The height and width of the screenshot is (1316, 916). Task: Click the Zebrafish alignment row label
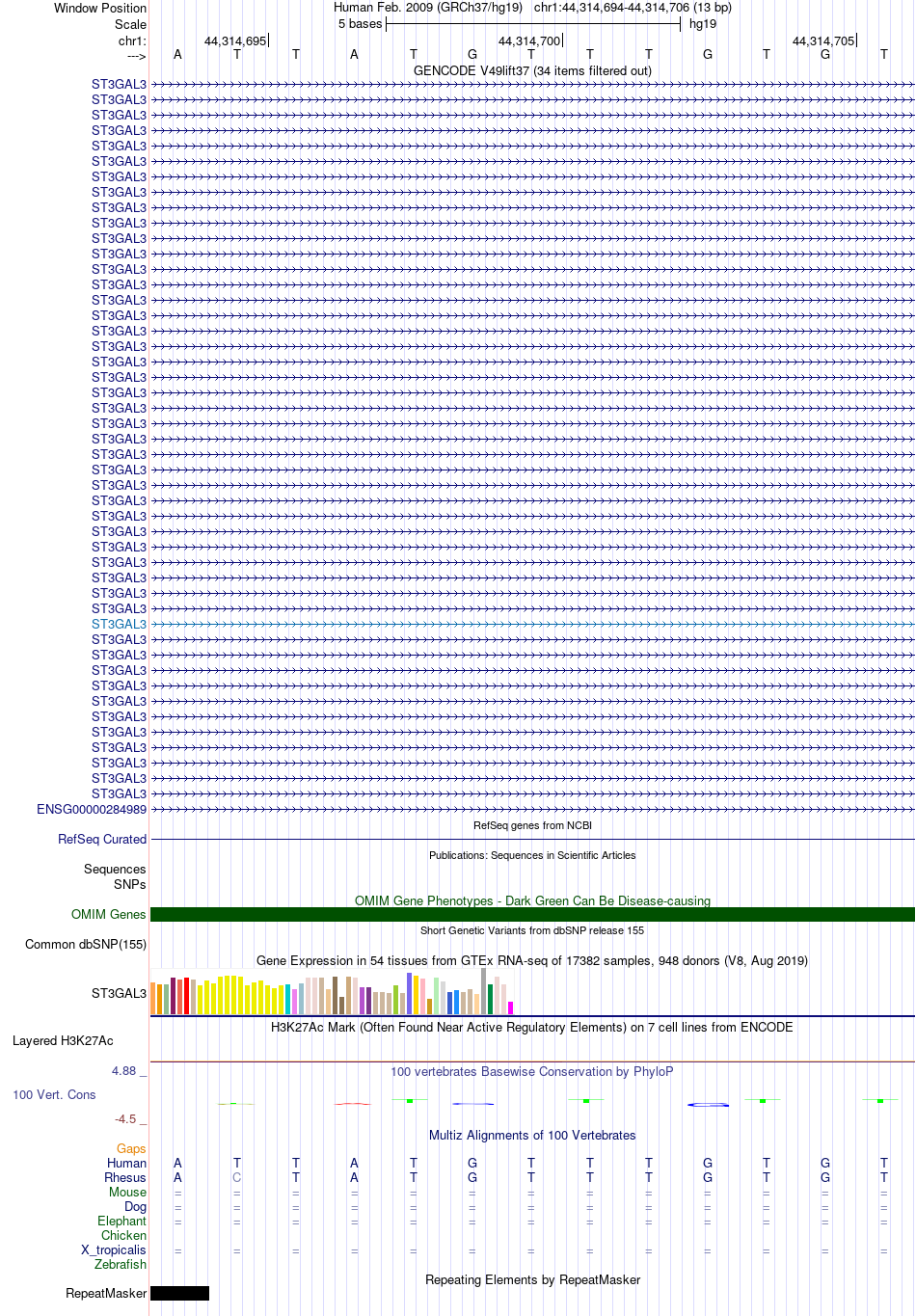click(121, 1264)
